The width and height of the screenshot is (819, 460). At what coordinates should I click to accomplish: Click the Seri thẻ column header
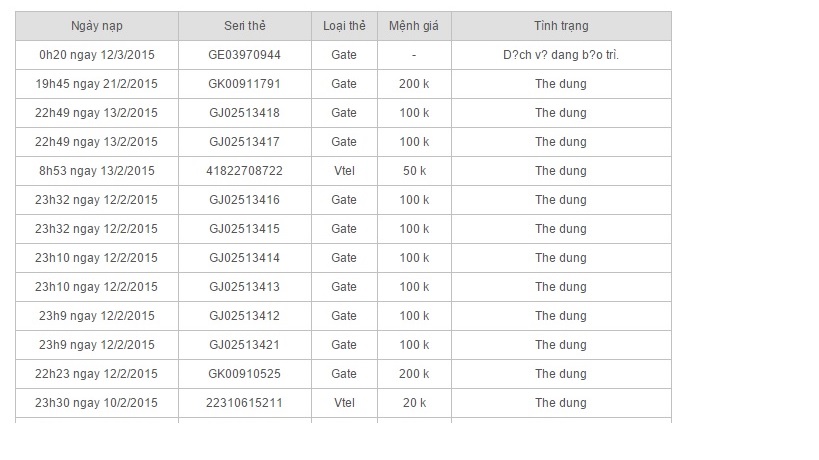244,26
